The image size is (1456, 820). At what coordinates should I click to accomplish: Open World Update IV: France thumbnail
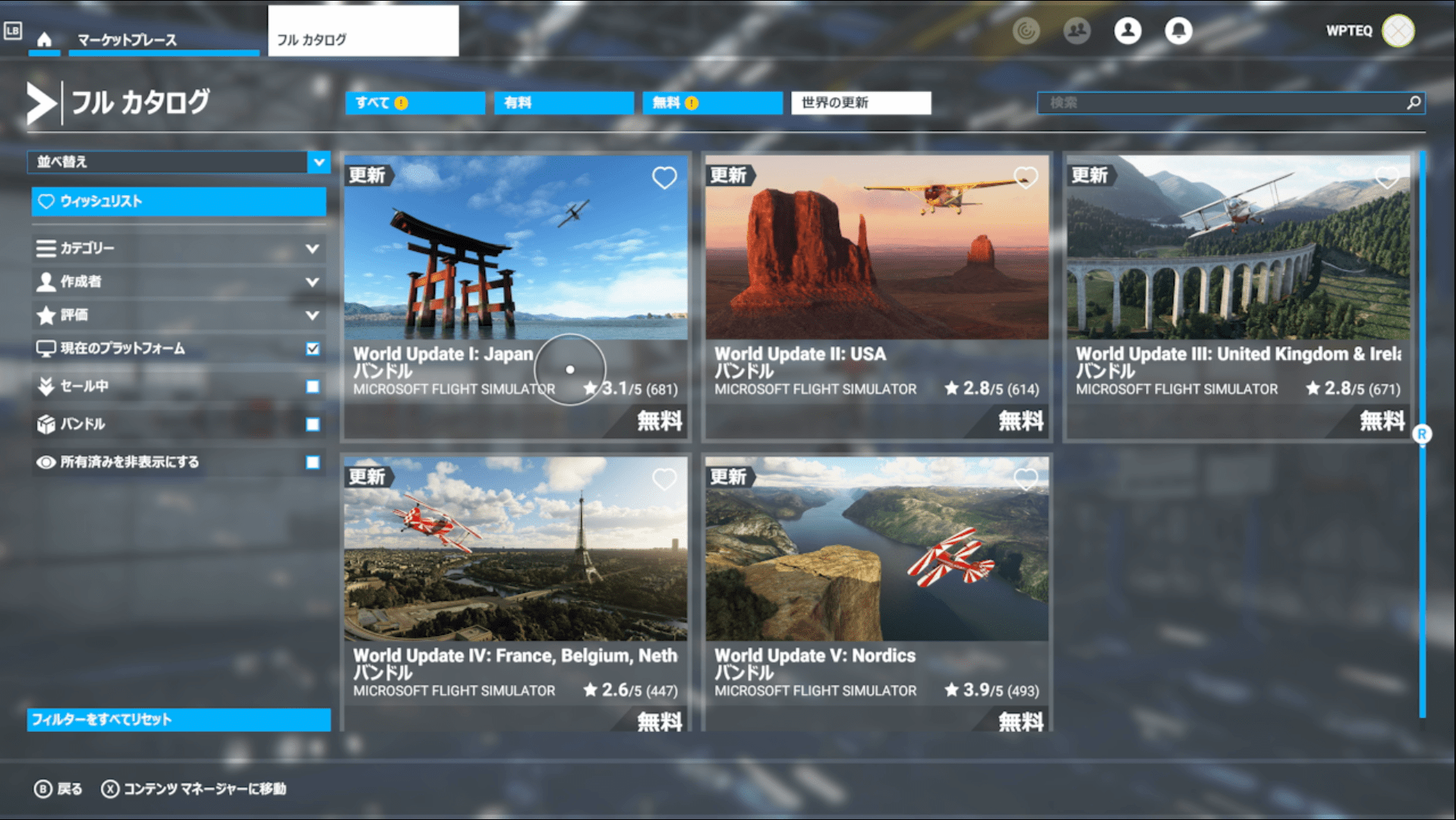tap(515, 549)
